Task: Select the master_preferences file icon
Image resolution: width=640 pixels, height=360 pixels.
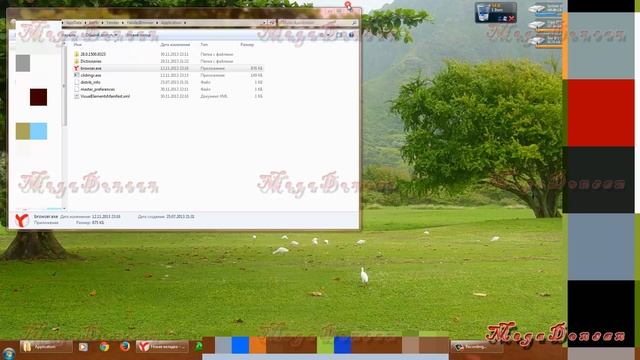Action: [x=76, y=89]
